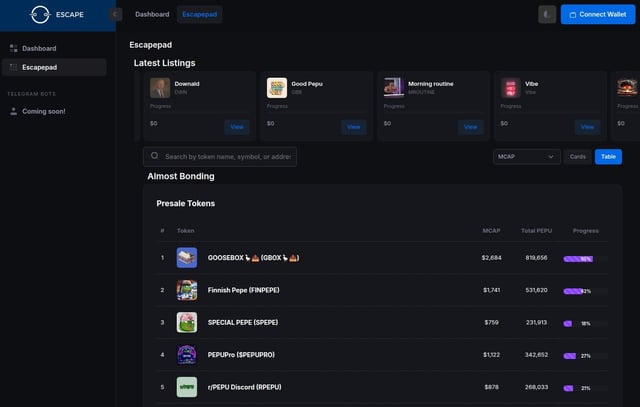Click the Morning routine token icon

click(x=394, y=87)
